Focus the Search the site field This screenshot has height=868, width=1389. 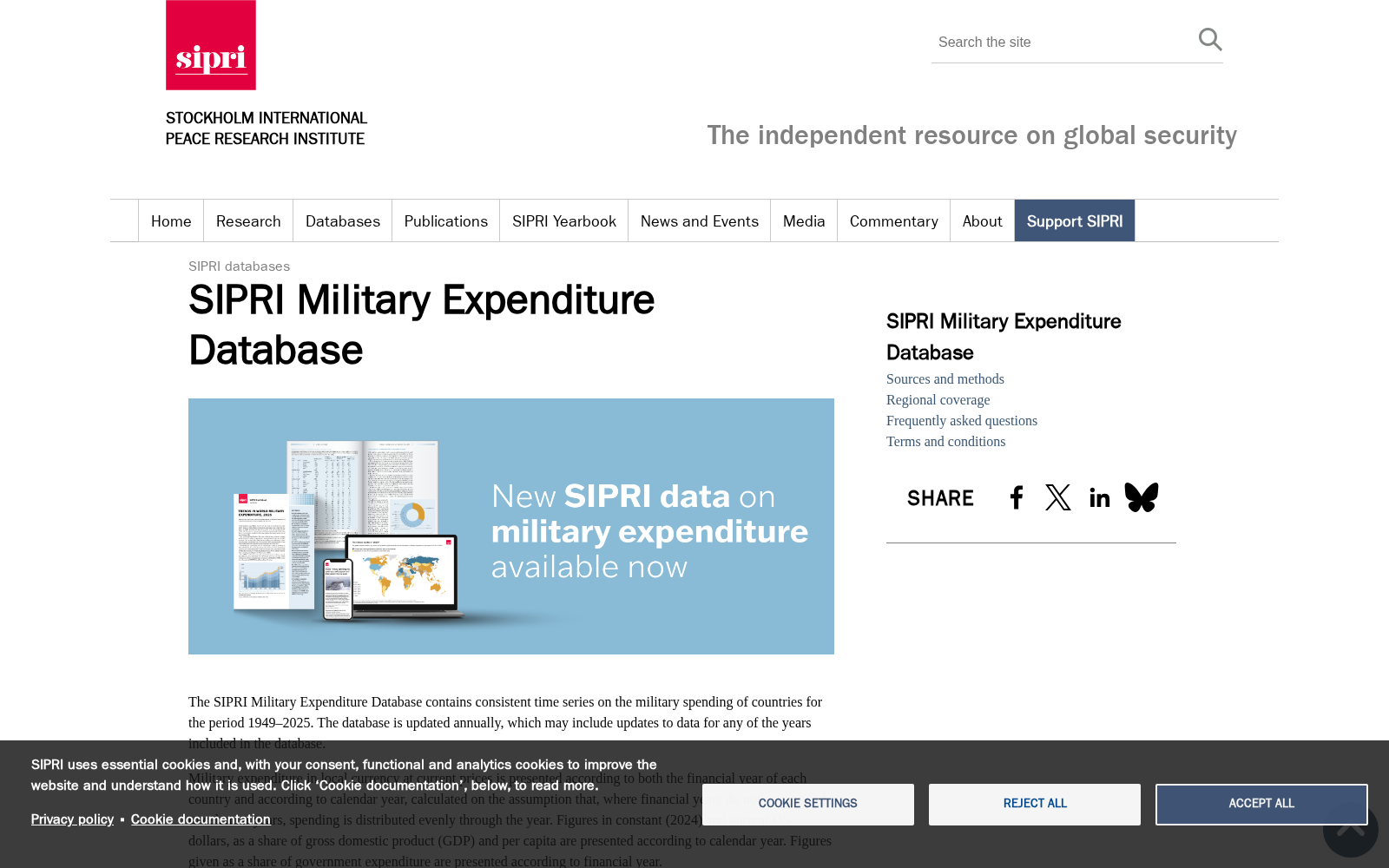coord(1063,43)
